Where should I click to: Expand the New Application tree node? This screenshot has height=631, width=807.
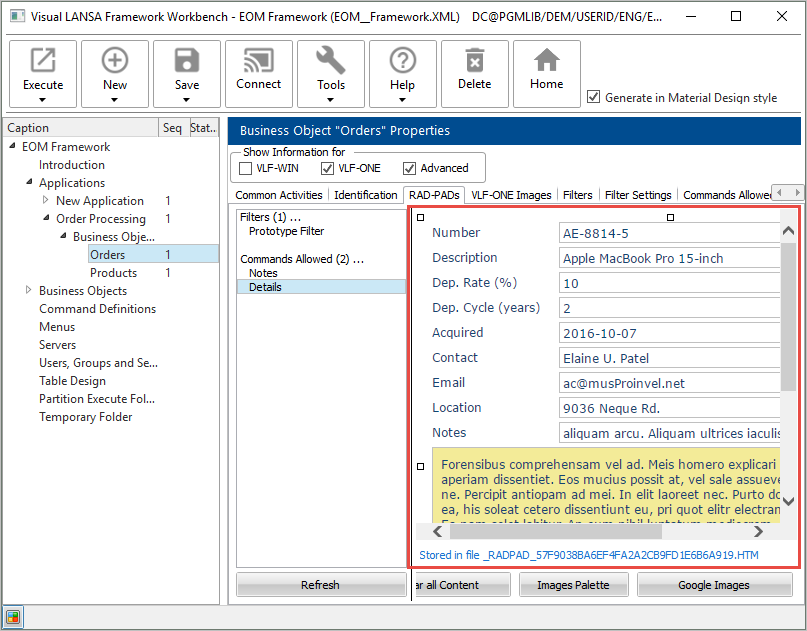pos(46,201)
